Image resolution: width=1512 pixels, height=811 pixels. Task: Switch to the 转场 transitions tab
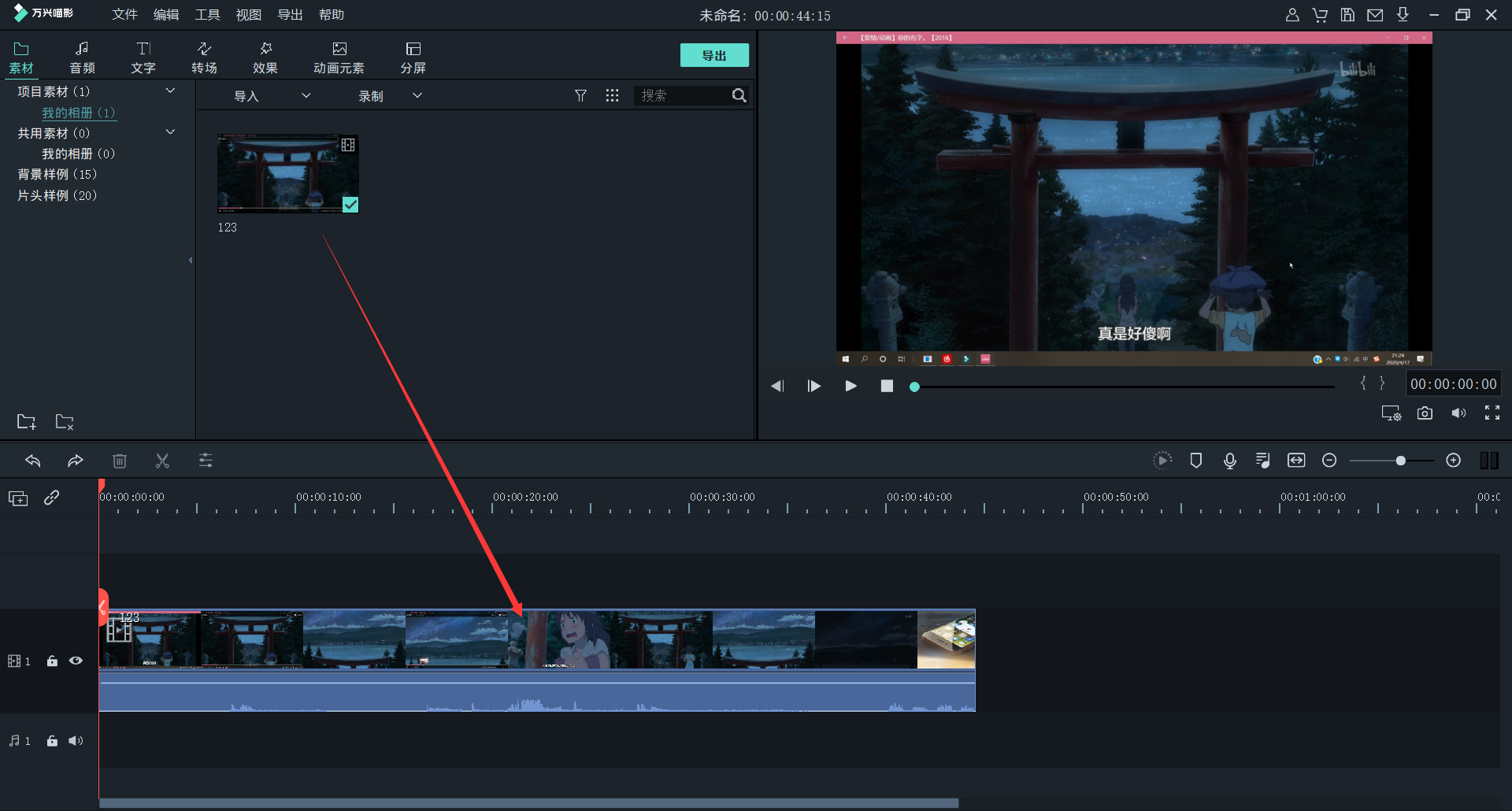pyautogui.click(x=204, y=57)
